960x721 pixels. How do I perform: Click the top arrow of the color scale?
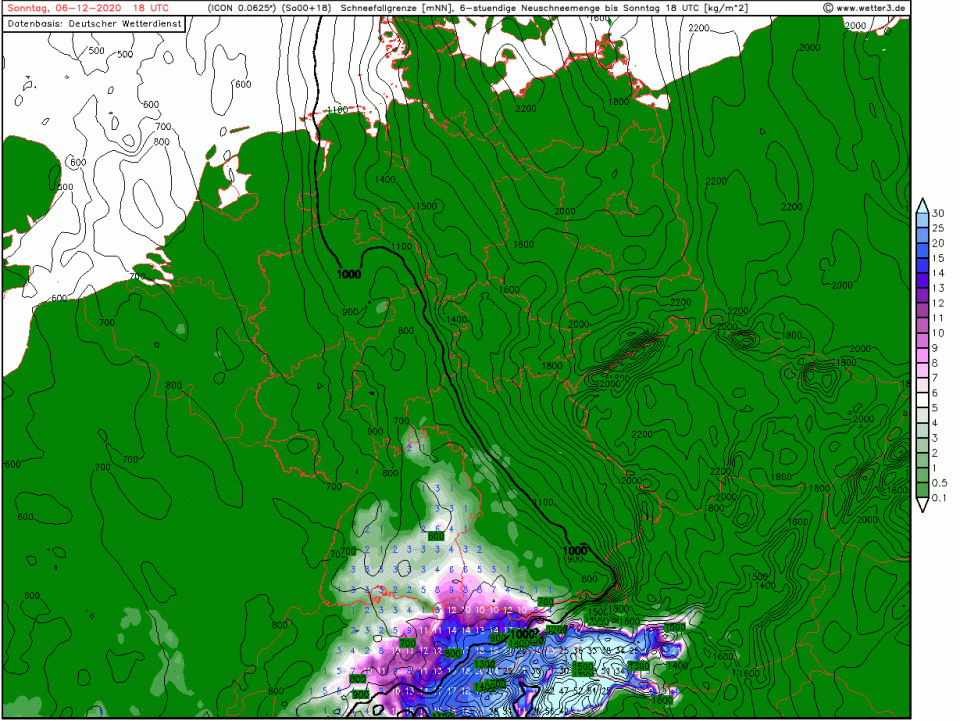pyautogui.click(x=924, y=205)
